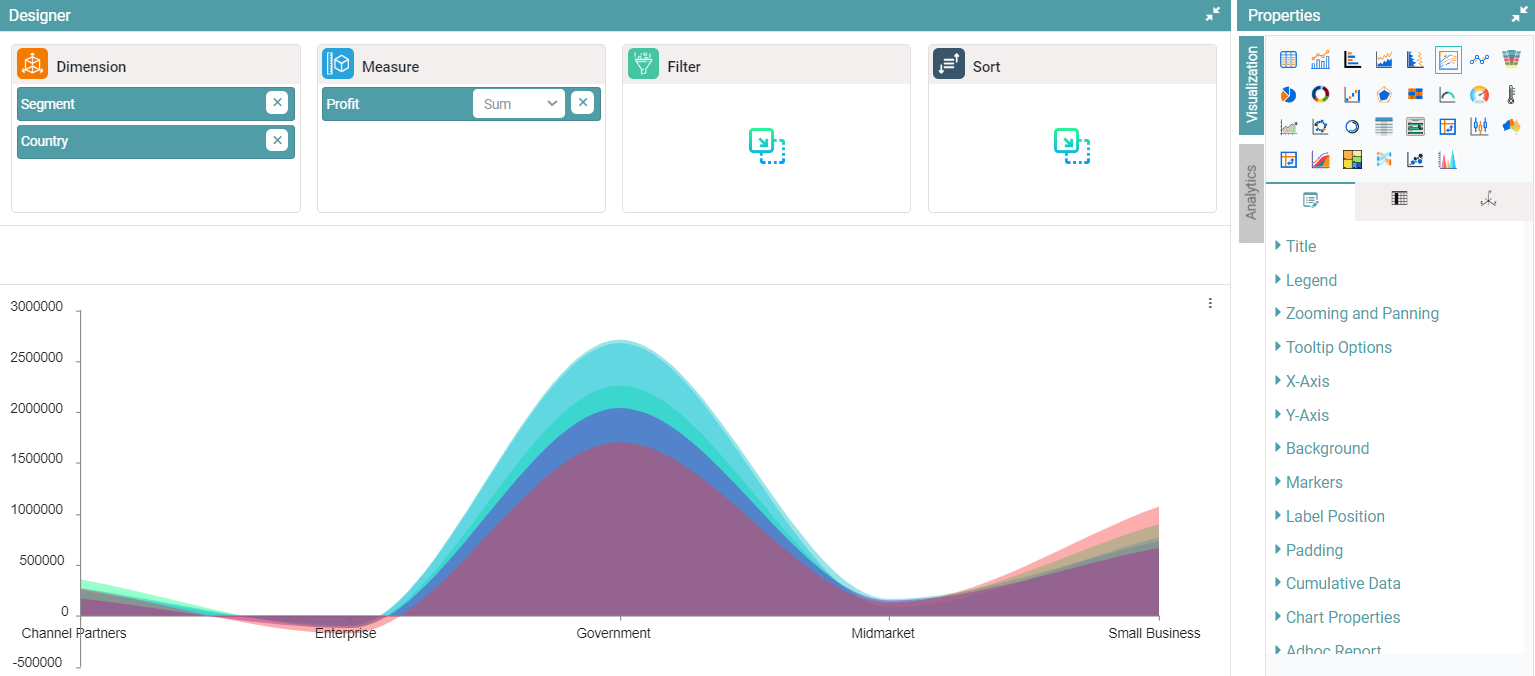Select the radar chart visualization
This screenshot has width=1535, height=676.
click(1384, 94)
